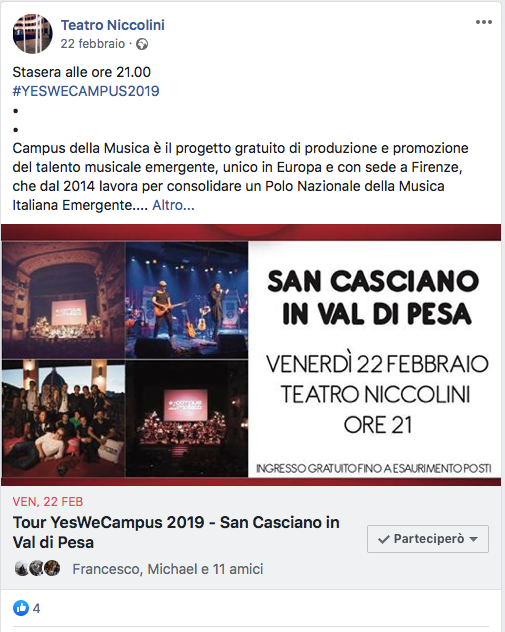Open the reactions count of 4
The height and width of the screenshot is (632, 505).
pyautogui.click(x=36, y=608)
